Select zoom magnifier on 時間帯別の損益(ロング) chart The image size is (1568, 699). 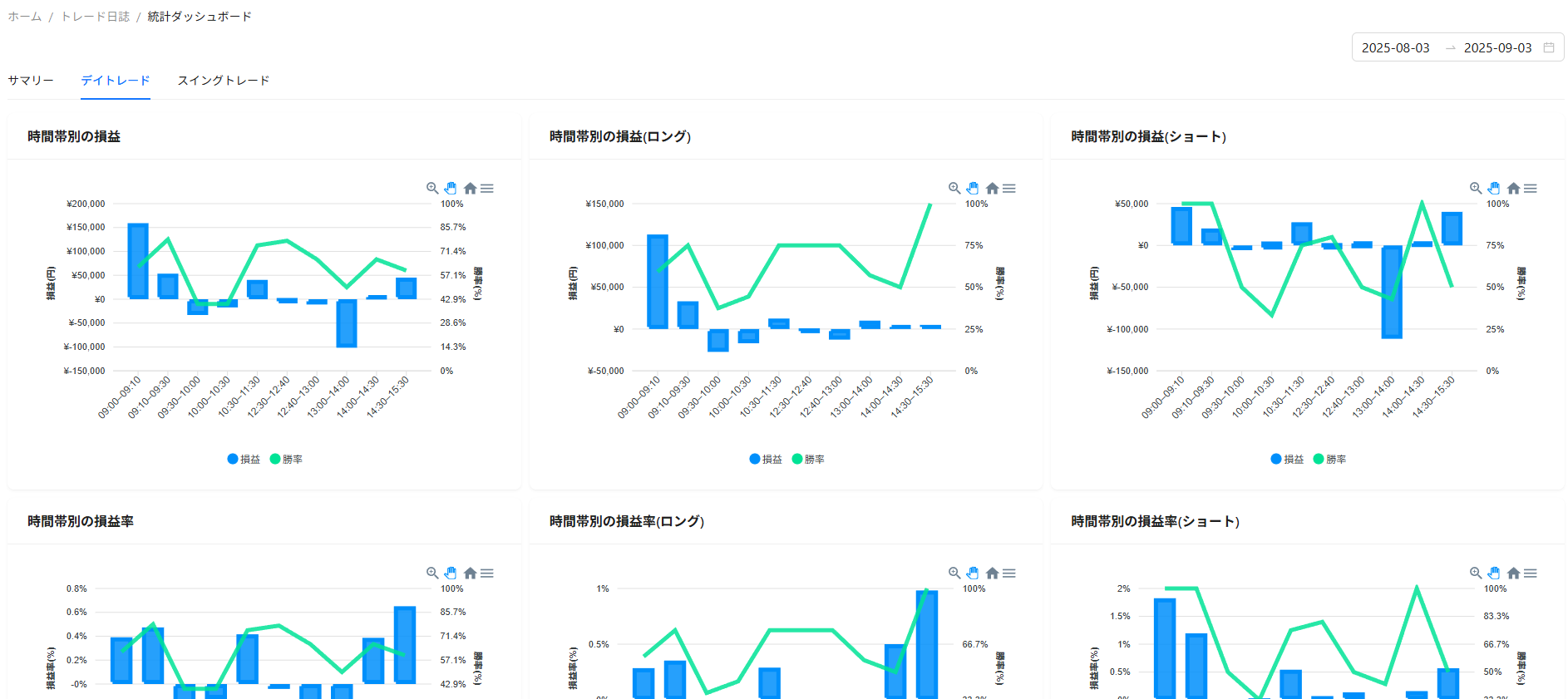[954, 189]
